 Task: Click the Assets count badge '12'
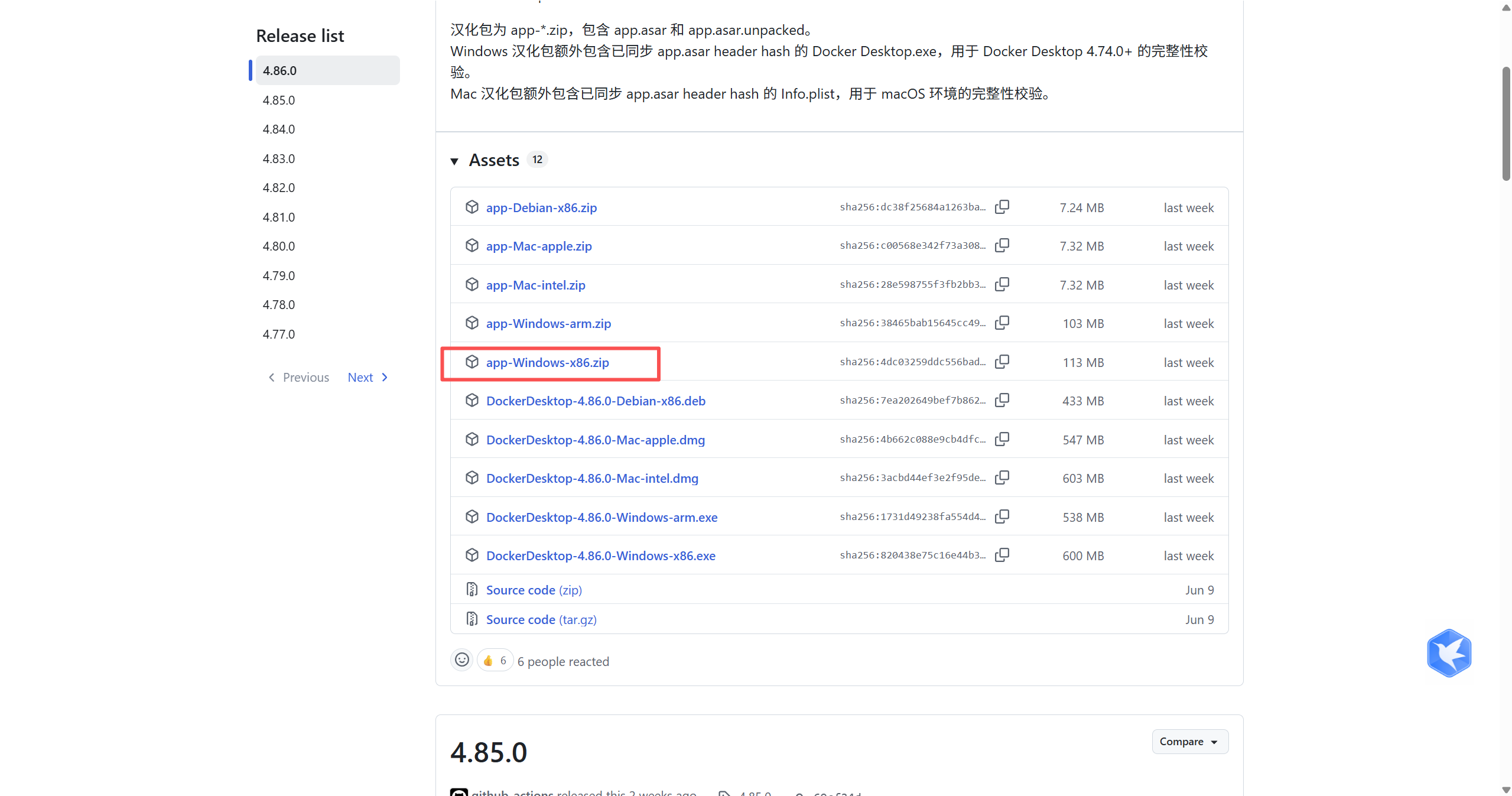[x=537, y=160]
